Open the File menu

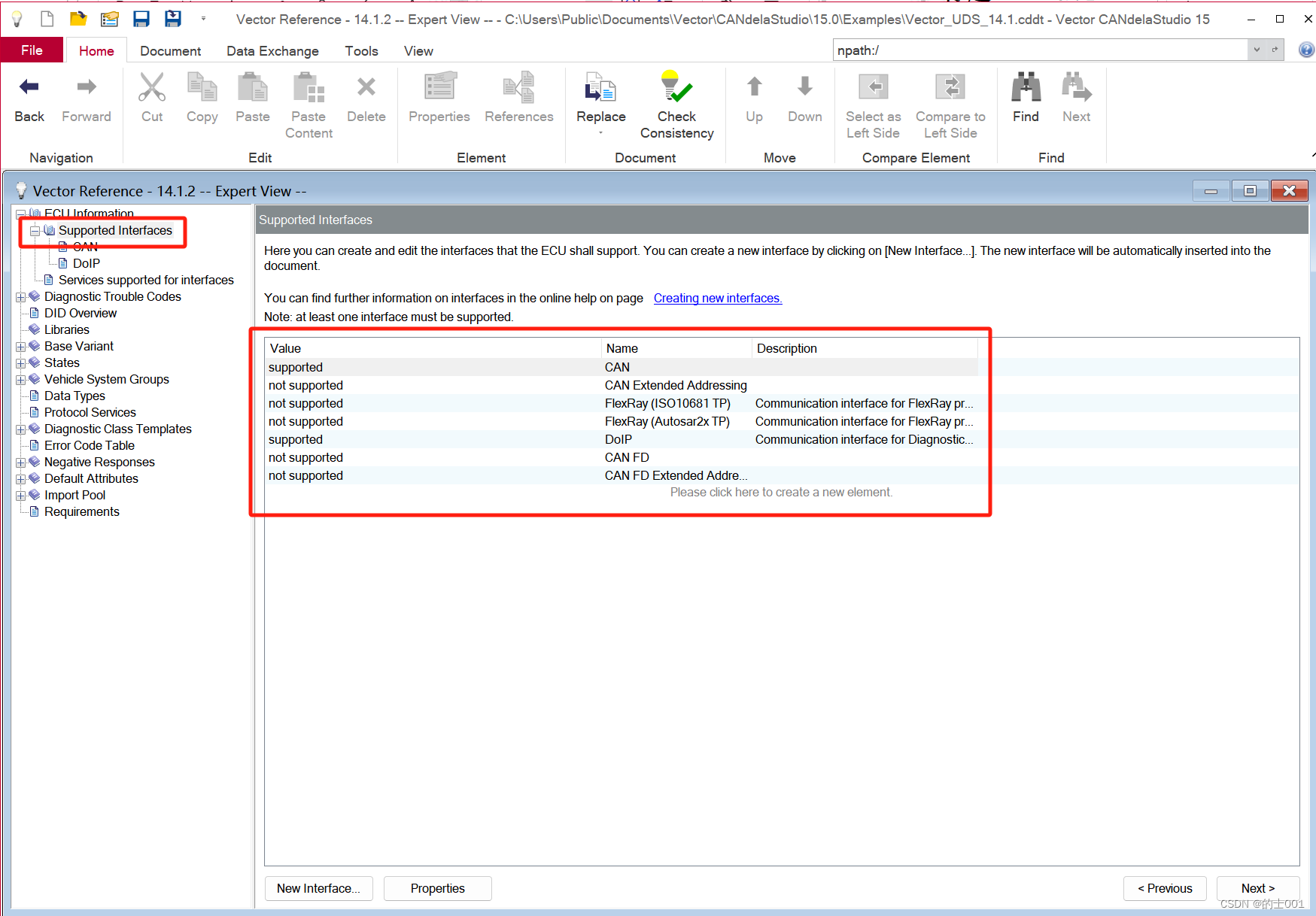click(32, 50)
